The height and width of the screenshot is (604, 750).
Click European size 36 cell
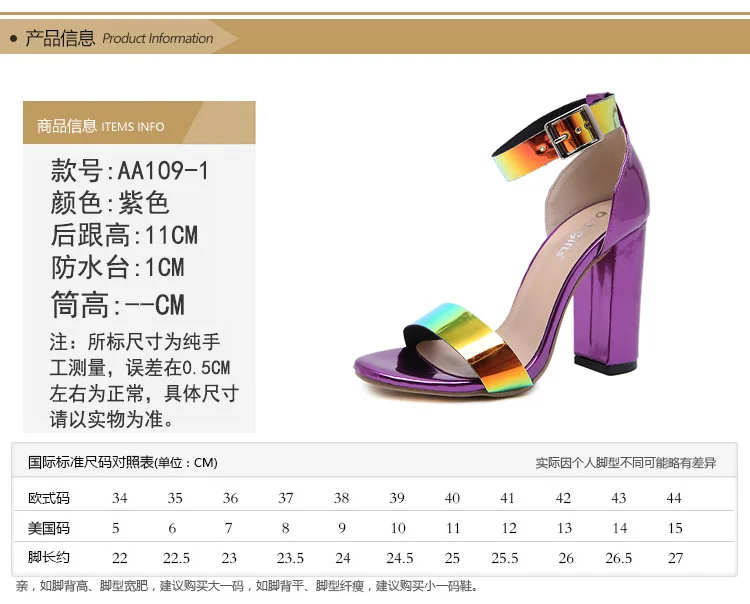tap(230, 498)
